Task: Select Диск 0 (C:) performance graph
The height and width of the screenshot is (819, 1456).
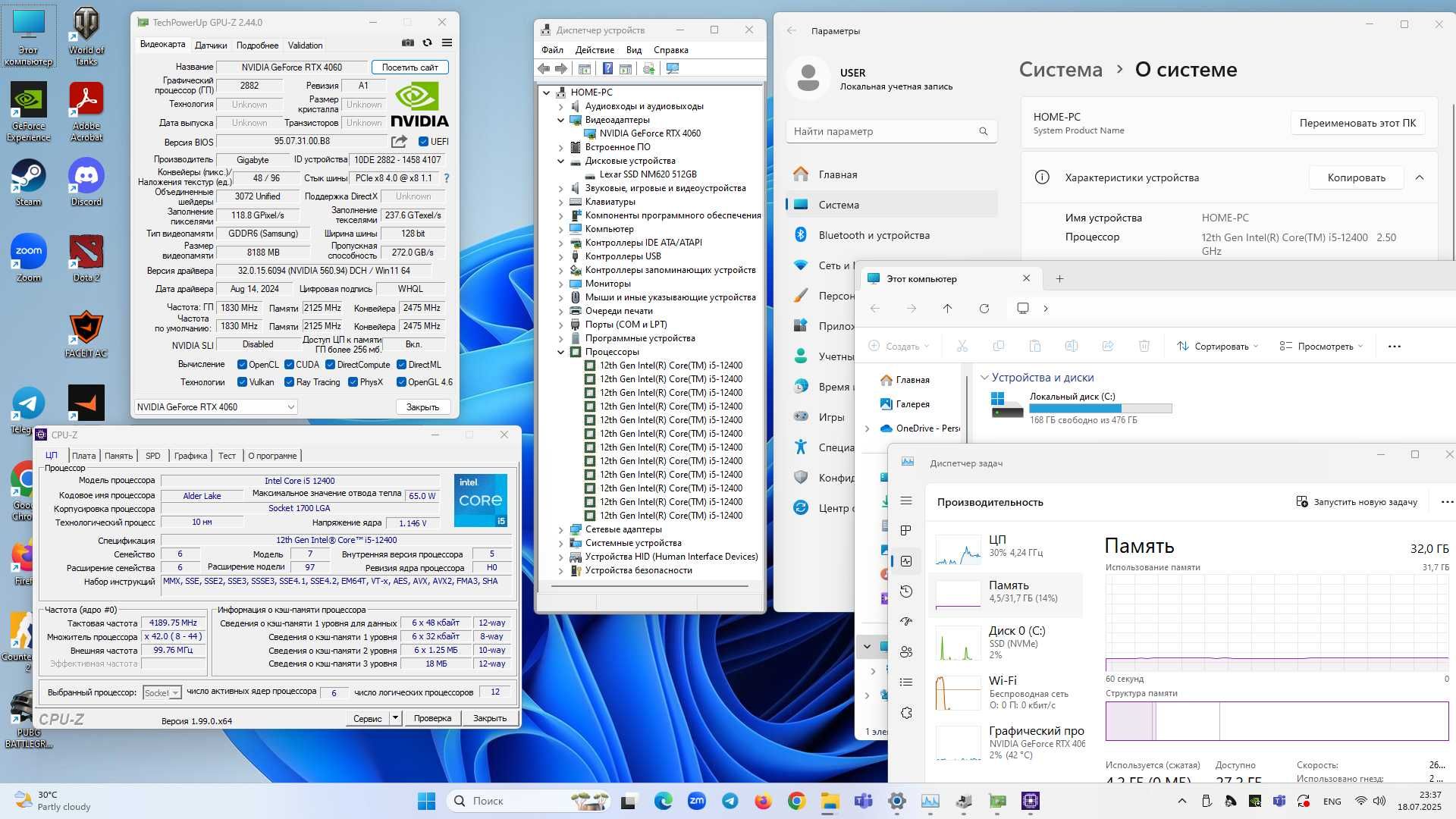Action: [957, 643]
